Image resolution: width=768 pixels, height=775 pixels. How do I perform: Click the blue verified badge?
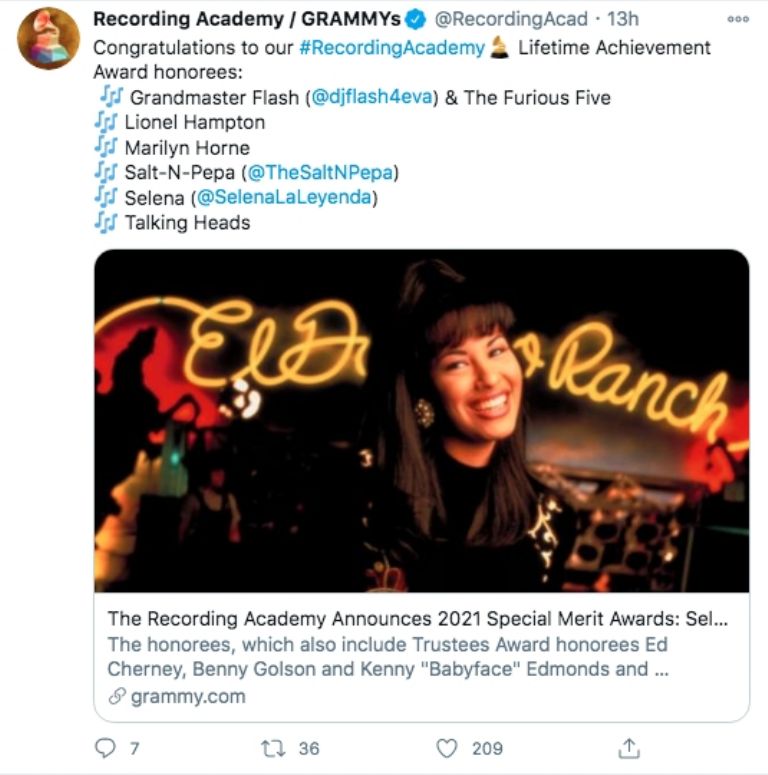click(414, 19)
